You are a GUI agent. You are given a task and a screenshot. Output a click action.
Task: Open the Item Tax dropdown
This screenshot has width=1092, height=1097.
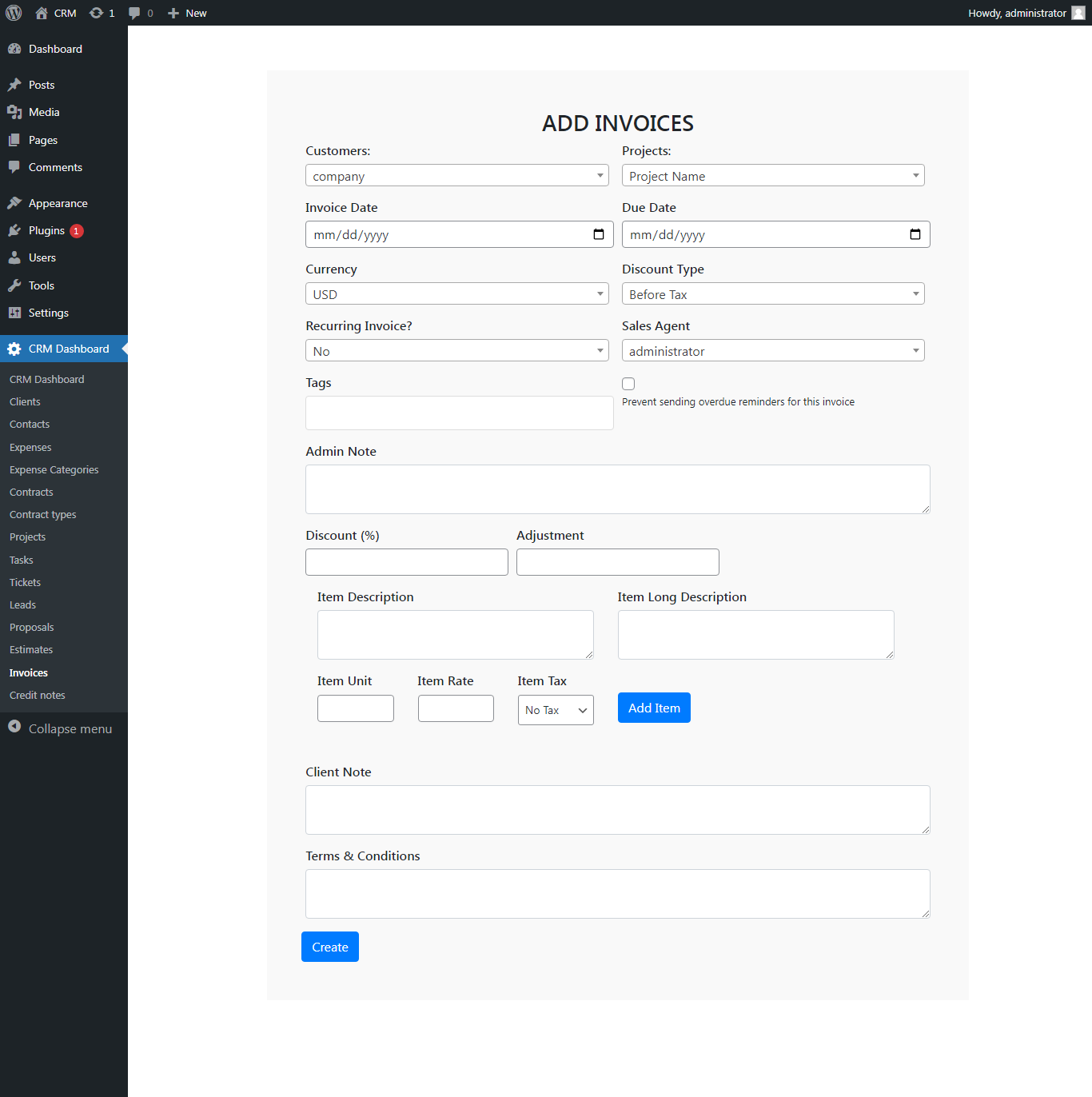555,710
